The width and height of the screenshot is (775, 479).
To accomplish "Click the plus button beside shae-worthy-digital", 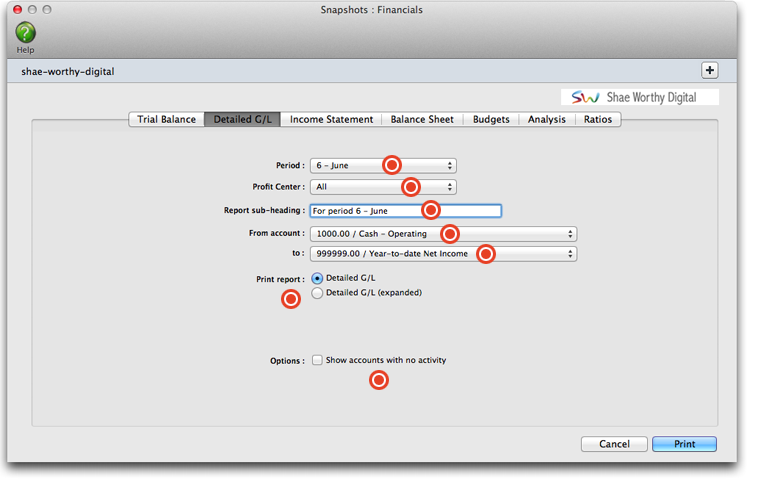I will pyautogui.click(x=710, y=70).
